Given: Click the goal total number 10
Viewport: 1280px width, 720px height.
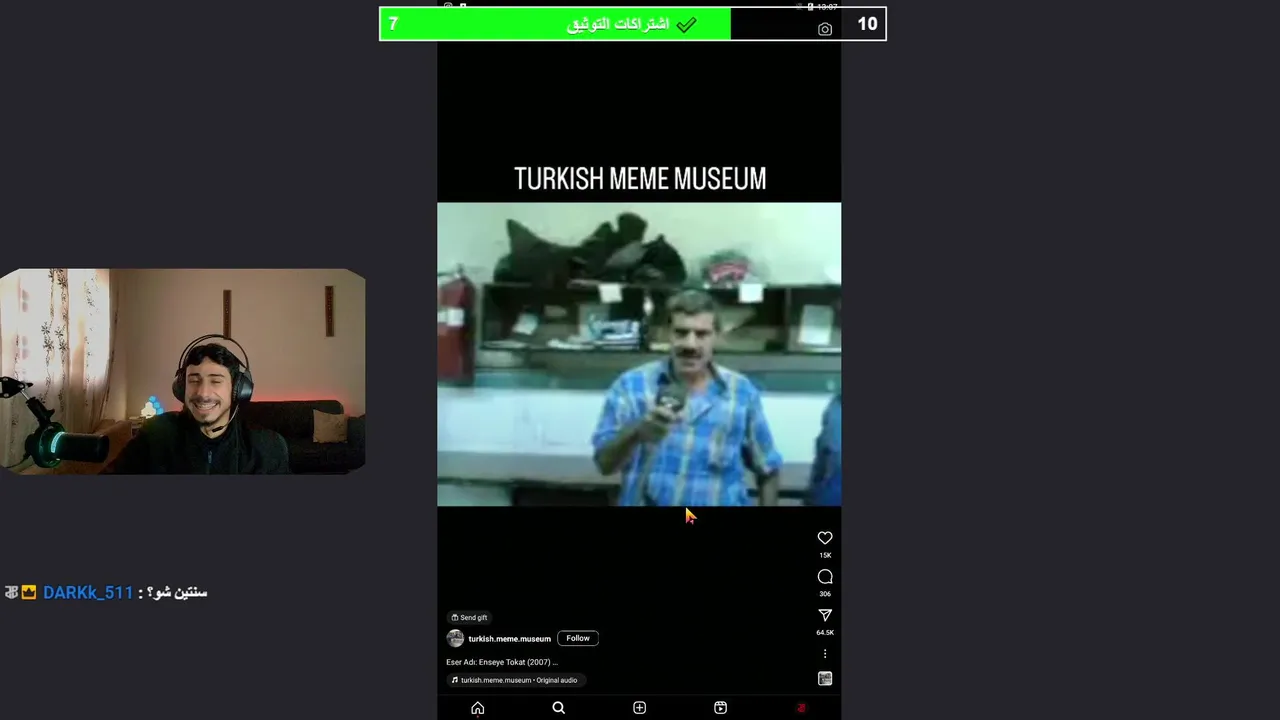Looking at the screenshot, I should click(x=867, y=24).
